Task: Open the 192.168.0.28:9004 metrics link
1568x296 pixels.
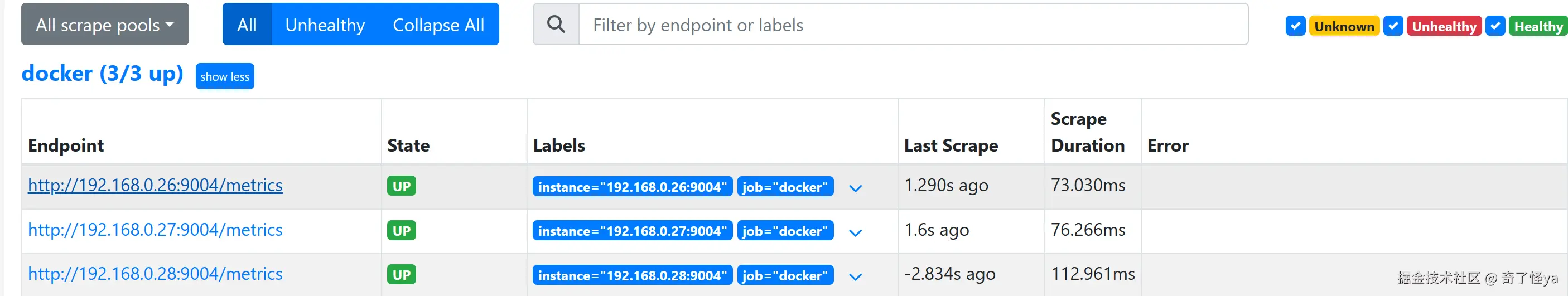Action: 155,274
